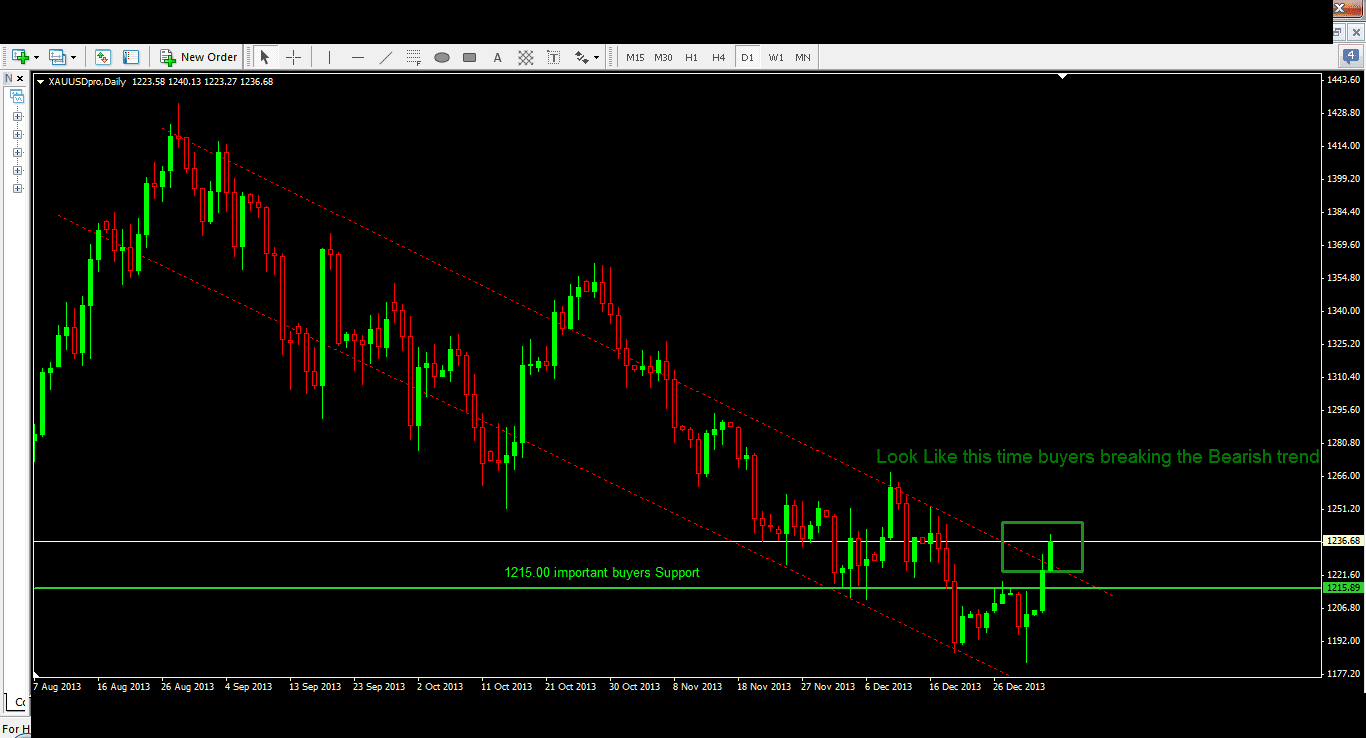The height and width of the screenshot is (738, 1366).
Task: Switch chart to W1 weekly timeframe
Action: [x=776, y=58]
